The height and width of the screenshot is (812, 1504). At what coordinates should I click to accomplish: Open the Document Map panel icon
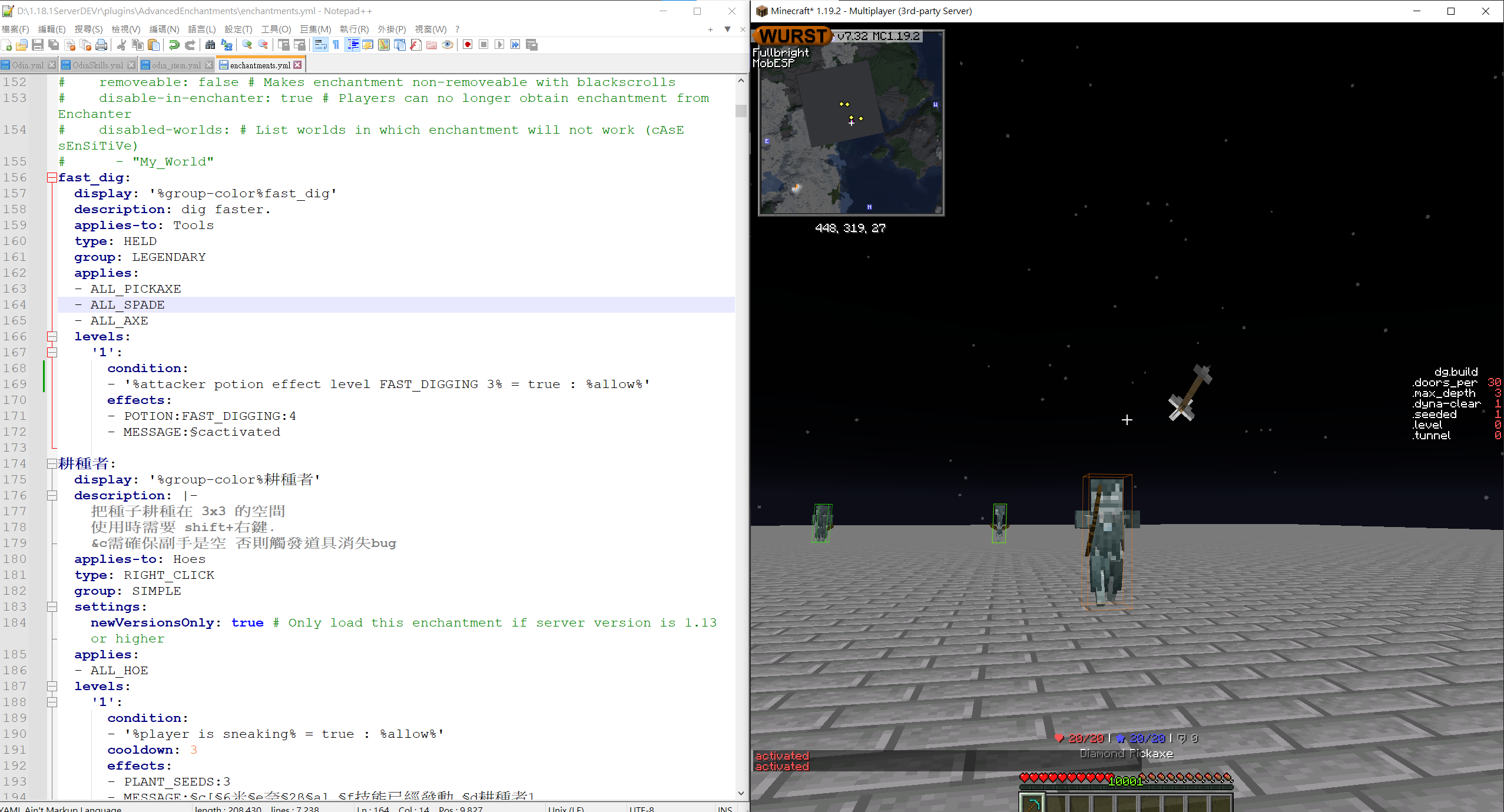(x=383, y=45)
